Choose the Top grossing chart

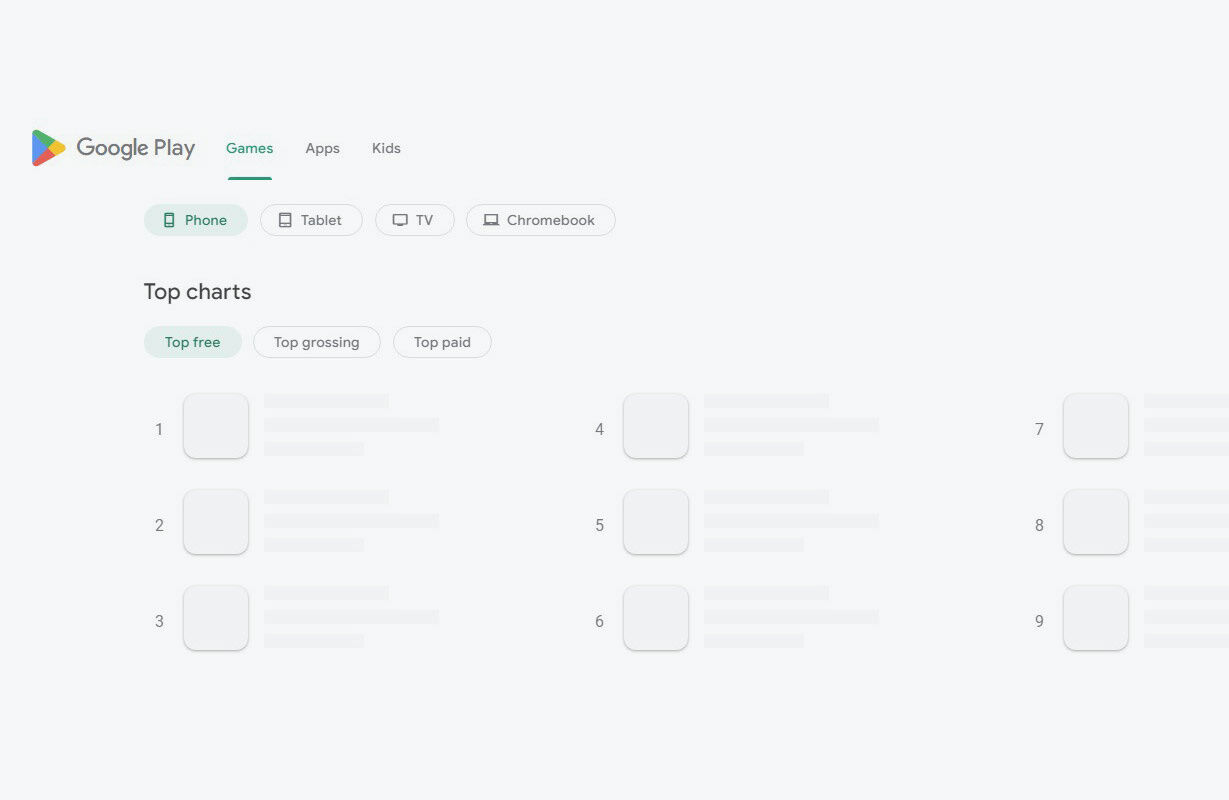click(x=317, y=342)
